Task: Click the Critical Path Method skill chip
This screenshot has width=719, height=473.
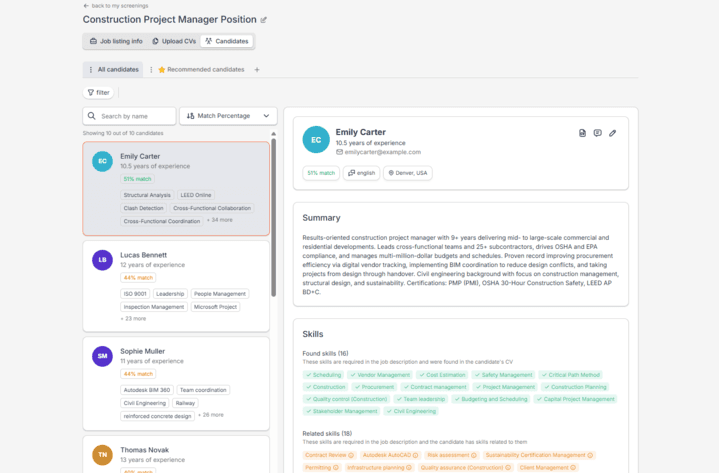Action: click(x=570, y=375)
